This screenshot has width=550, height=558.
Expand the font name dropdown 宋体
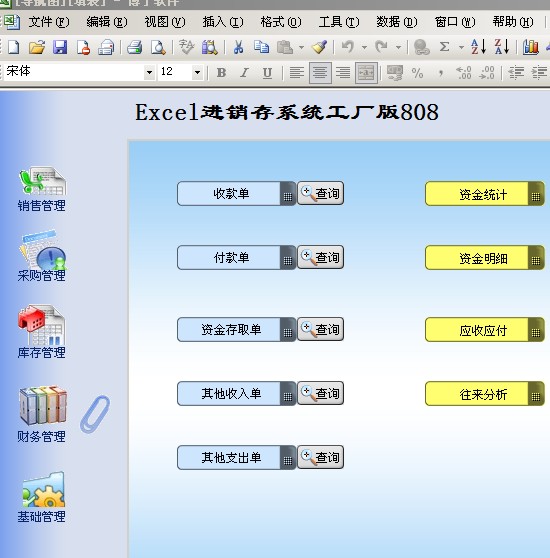pyautogui.click(x=149, y=73)
